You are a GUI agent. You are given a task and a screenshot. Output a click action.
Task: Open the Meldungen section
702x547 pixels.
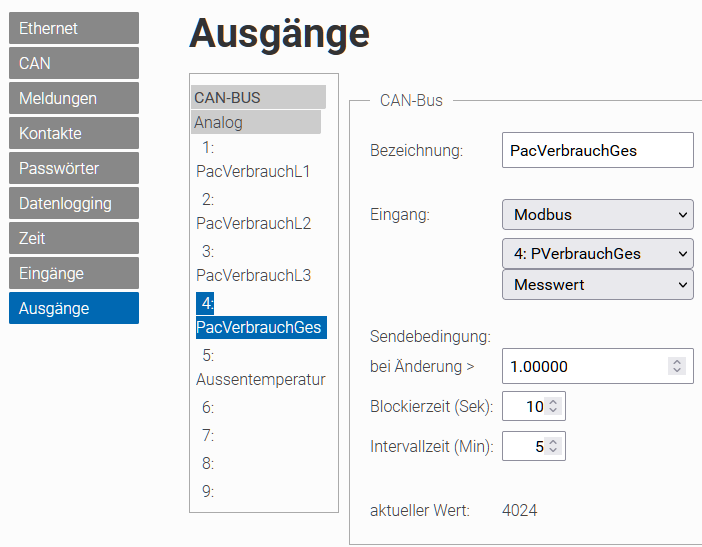pos(74,98)
